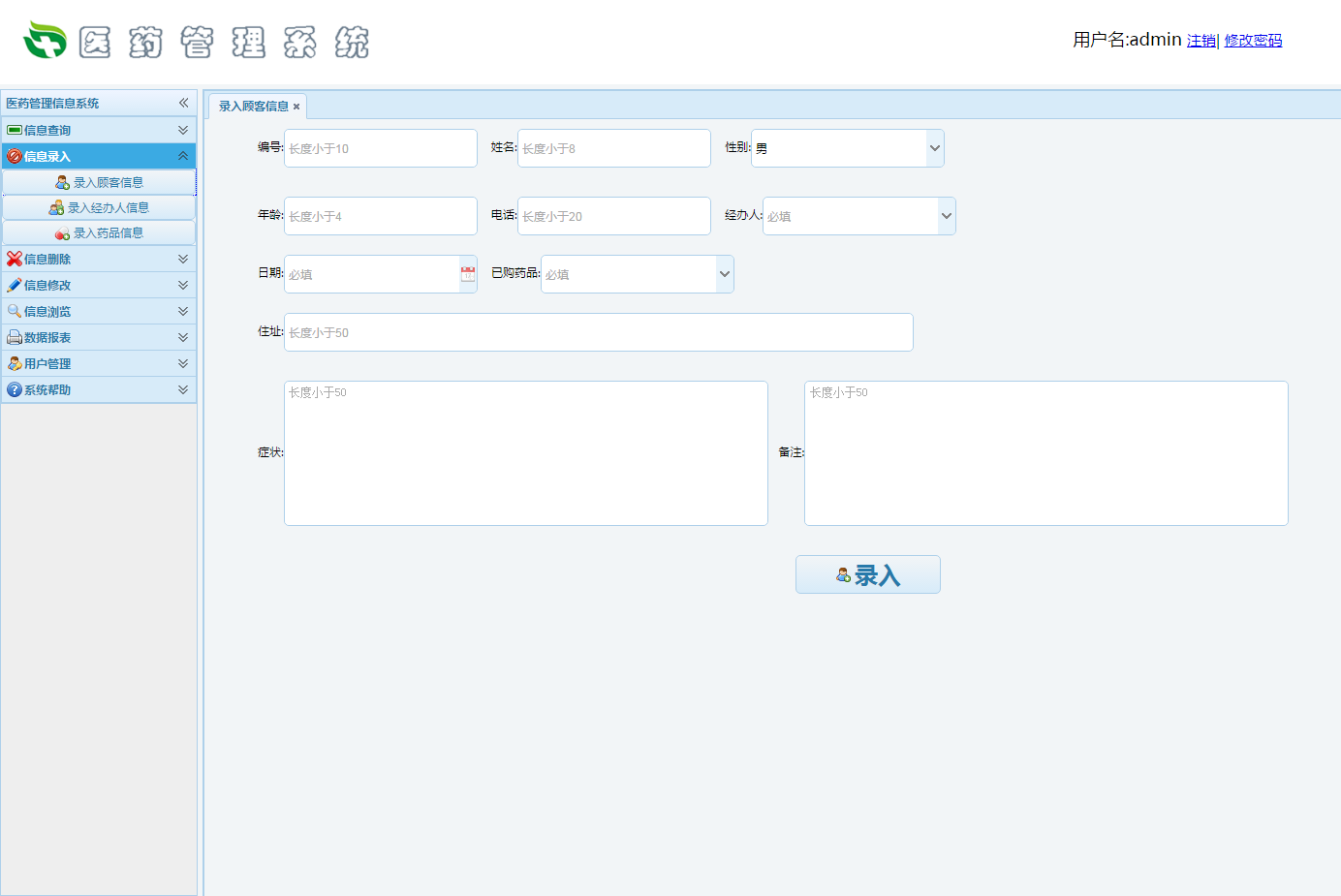1341x896 pixels.
Task: Focus the 姓名 input field
Action: tap(614, 148)
